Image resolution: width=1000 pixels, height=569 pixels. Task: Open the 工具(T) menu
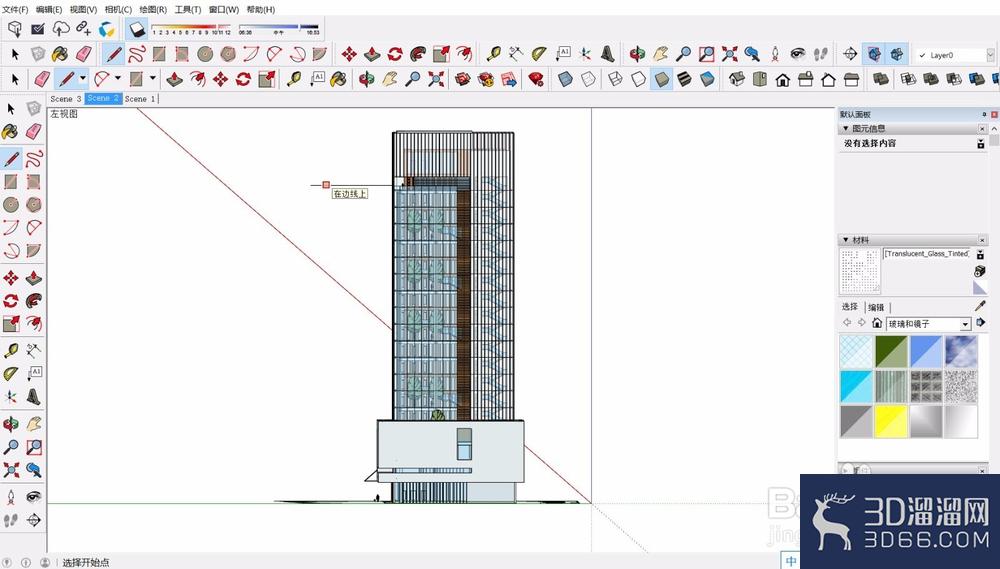tap(188, 10)
